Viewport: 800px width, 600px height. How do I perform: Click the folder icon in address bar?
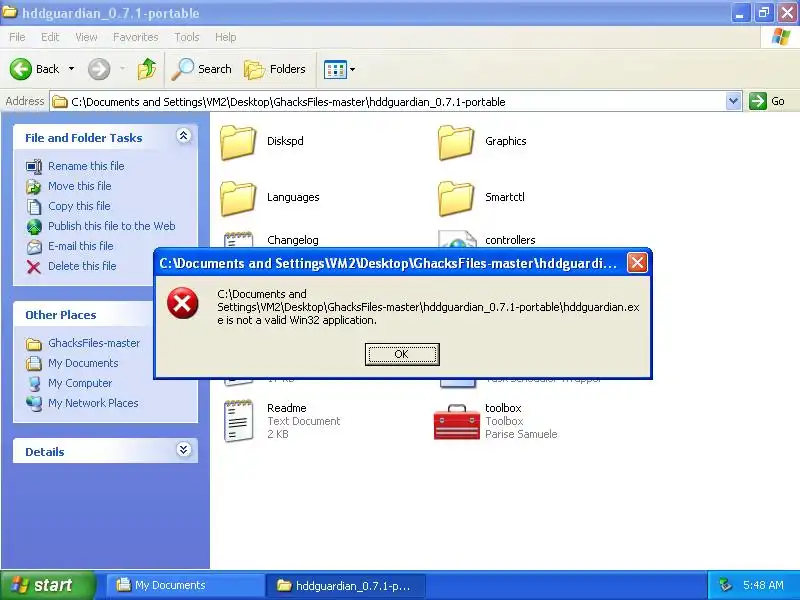click(x=60, y=102)
